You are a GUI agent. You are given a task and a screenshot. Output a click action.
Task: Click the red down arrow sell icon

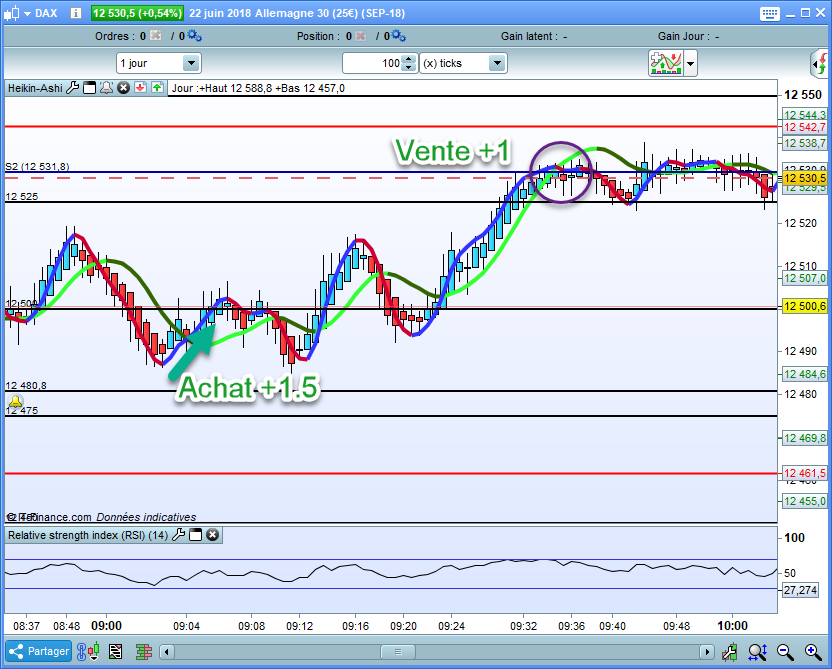click(x=140, y=88)
